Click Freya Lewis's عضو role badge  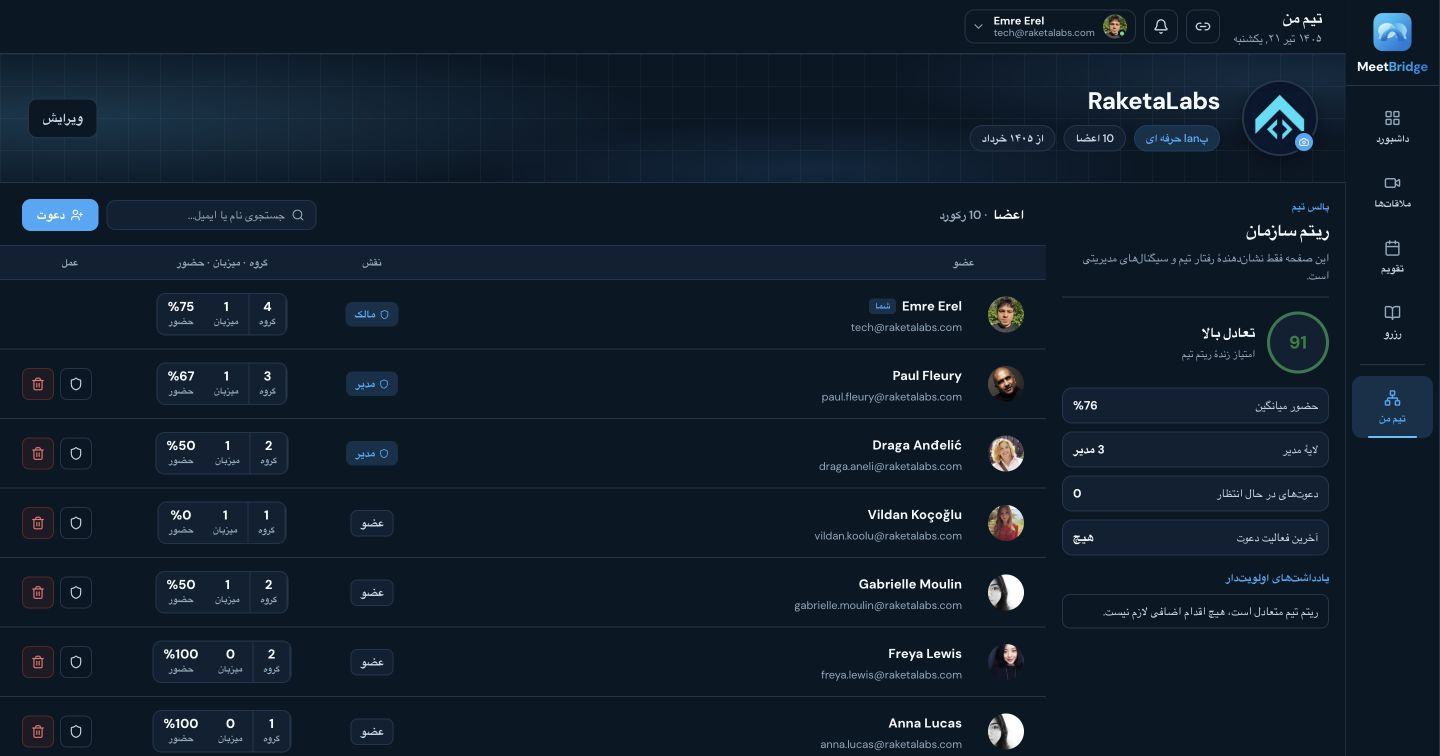[372, 662]
